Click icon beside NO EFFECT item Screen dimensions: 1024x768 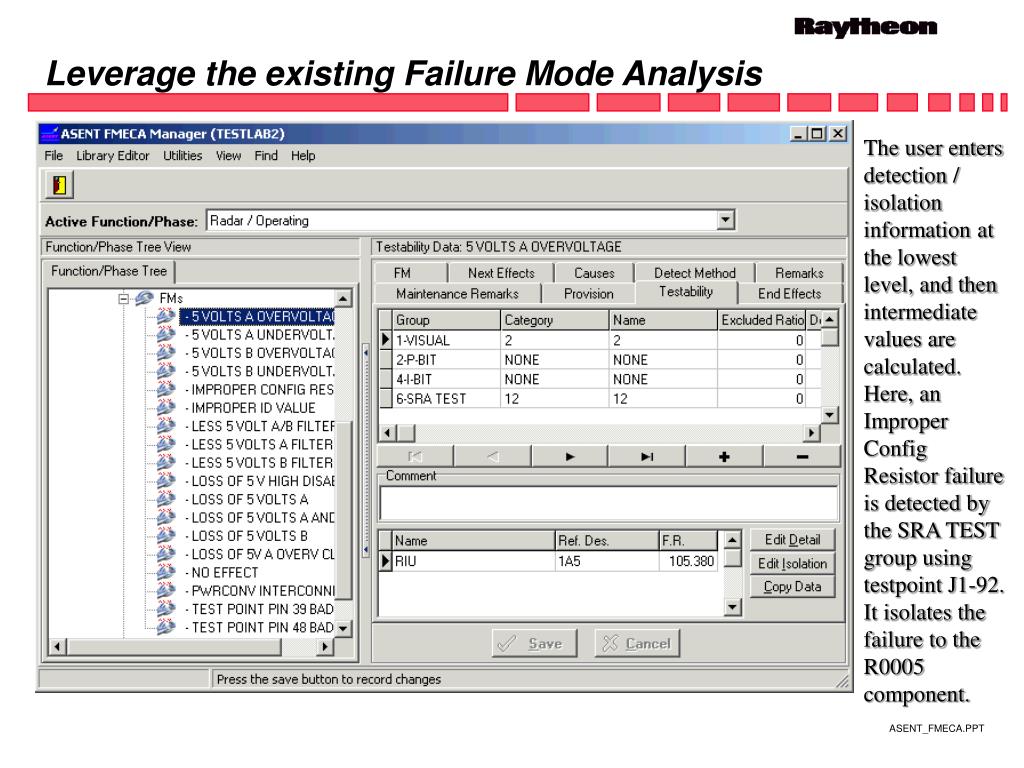167,572
